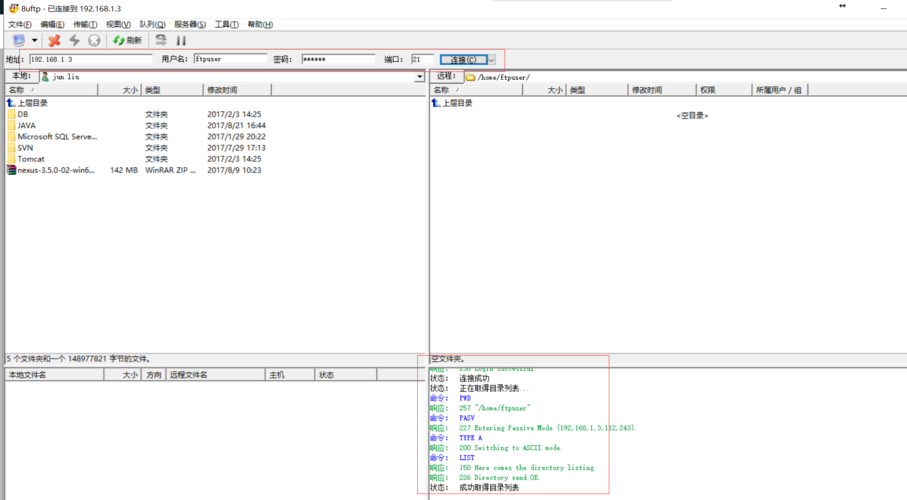Click the queue 状态 column header
Viewport: 907px width, 500px height.
pyautogui.click(x=346, y=375)
